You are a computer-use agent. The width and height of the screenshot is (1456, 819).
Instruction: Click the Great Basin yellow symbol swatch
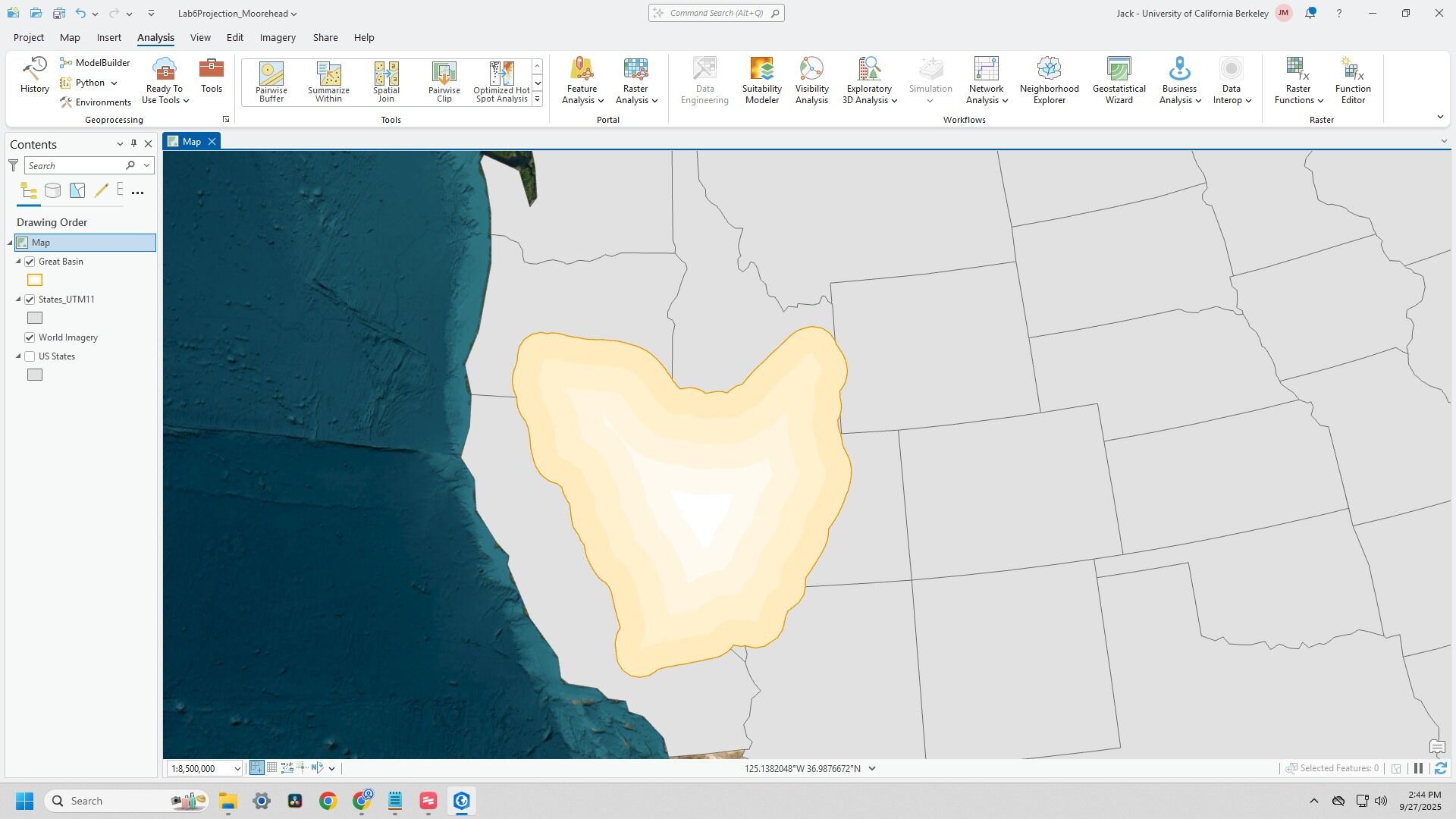35,280
